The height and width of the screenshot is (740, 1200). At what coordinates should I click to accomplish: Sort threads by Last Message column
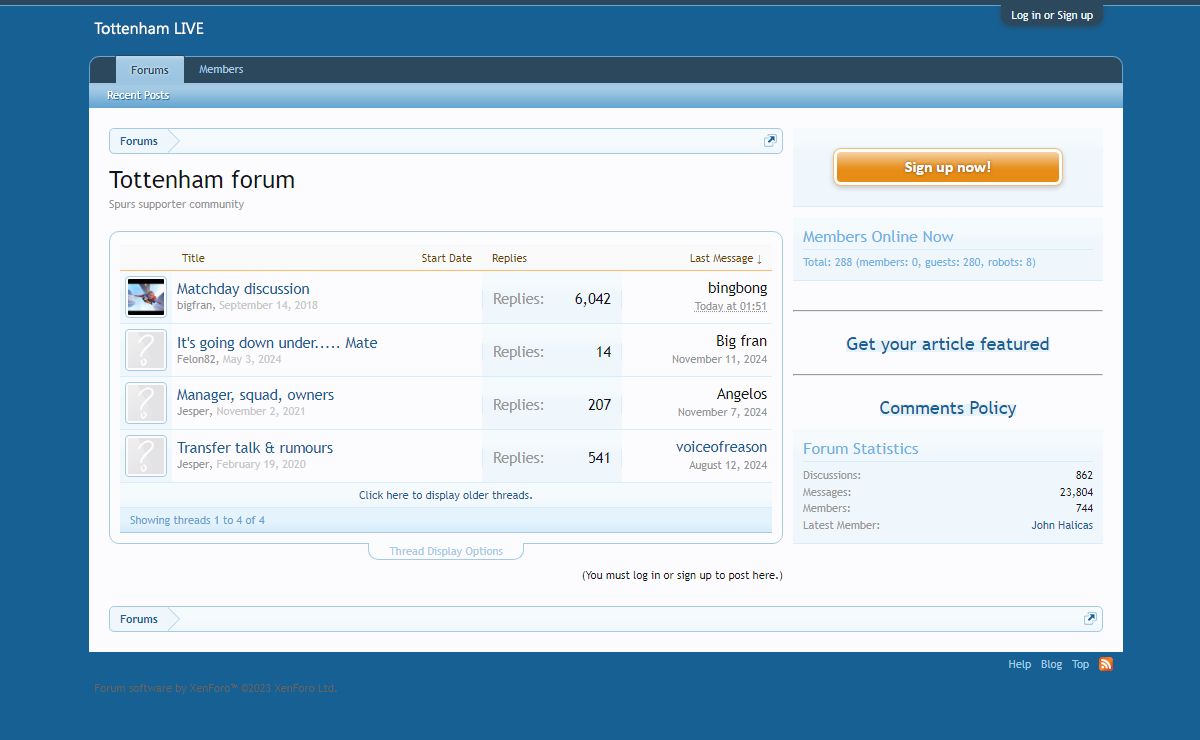pyautogui.click(x=726, y=258)
